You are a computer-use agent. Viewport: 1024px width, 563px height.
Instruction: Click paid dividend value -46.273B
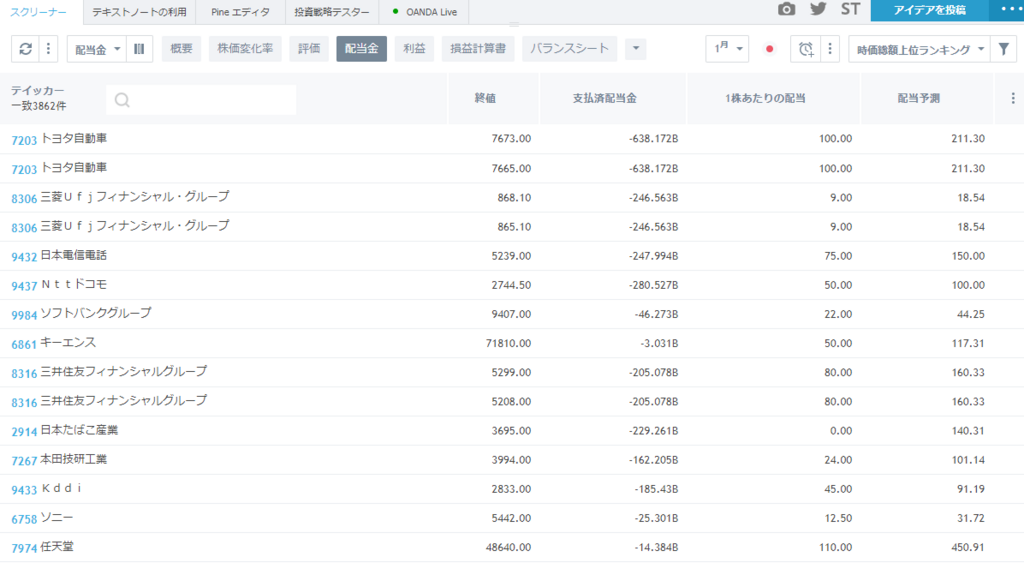coord(656,314)
